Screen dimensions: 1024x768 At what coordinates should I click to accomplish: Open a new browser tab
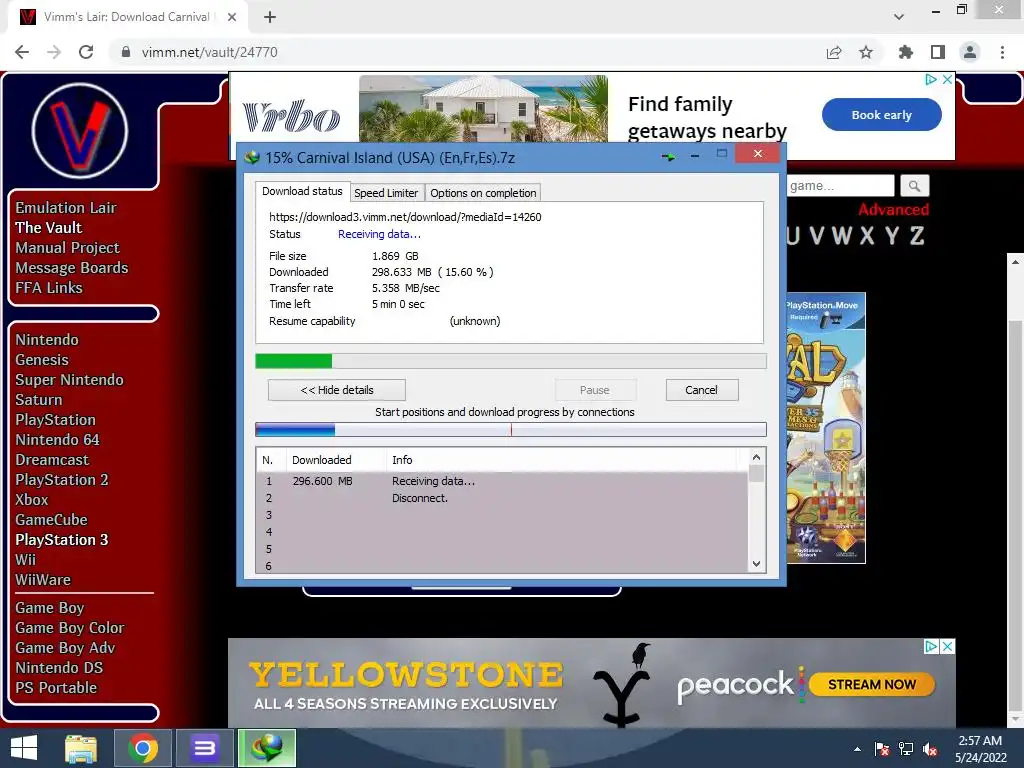pyautogui.click(x=270, y=17)
